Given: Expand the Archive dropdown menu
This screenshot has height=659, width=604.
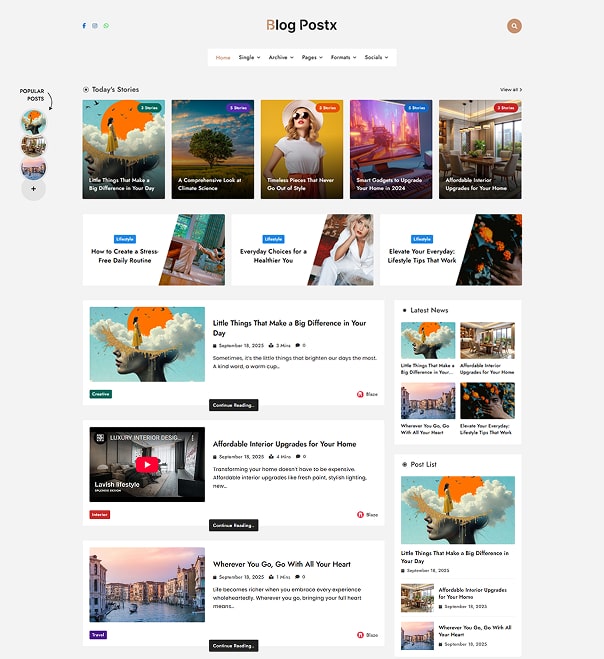Looking at the screenshot, I should [280, 58].
